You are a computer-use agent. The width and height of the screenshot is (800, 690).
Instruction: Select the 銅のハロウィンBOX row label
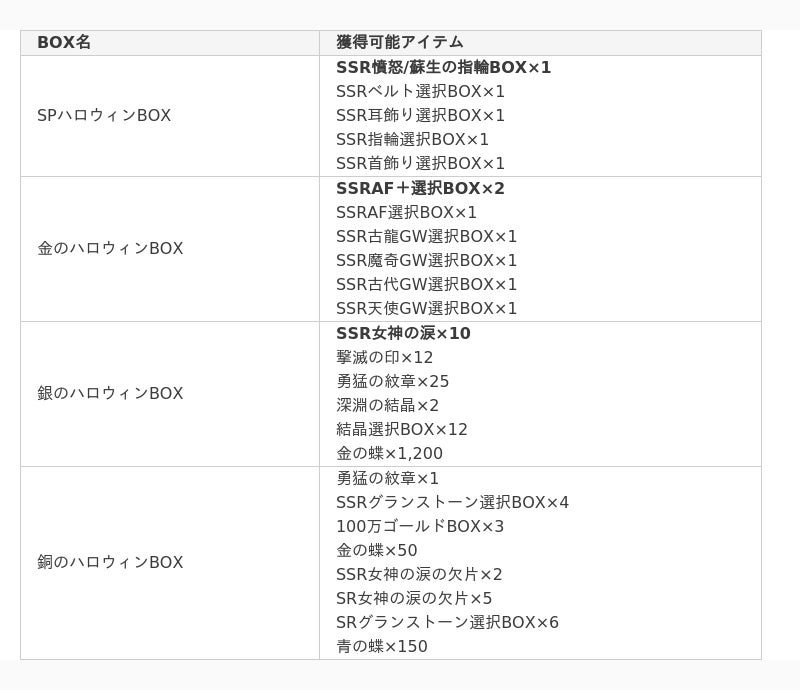click(110, 562)
